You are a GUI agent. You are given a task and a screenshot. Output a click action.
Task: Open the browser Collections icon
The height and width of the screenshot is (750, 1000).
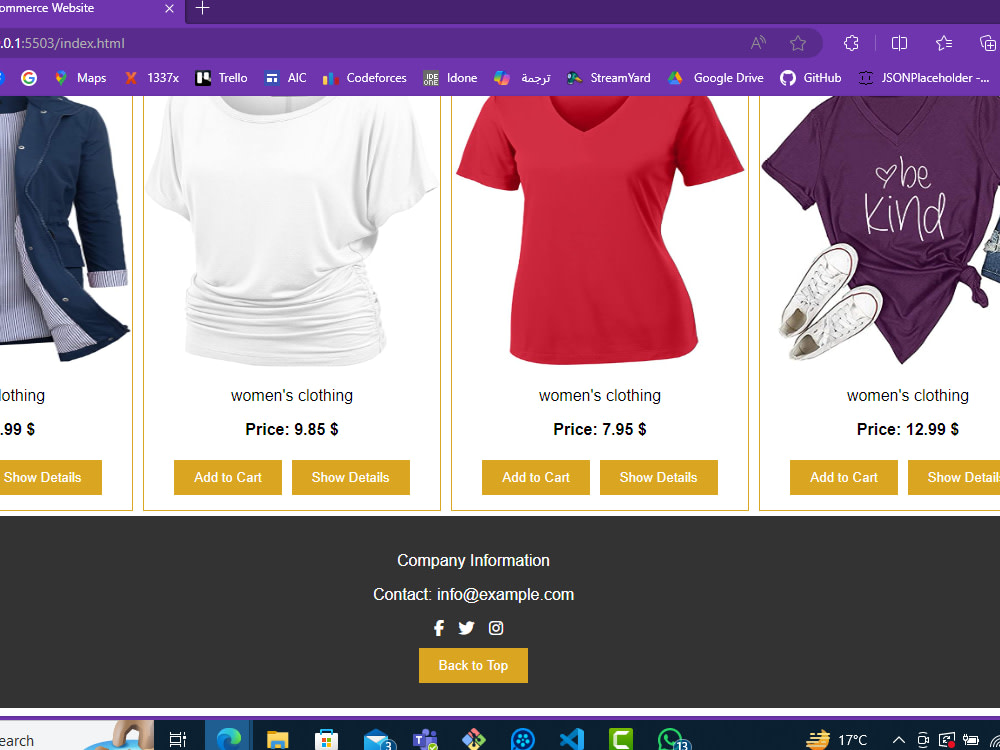[944, 43]
